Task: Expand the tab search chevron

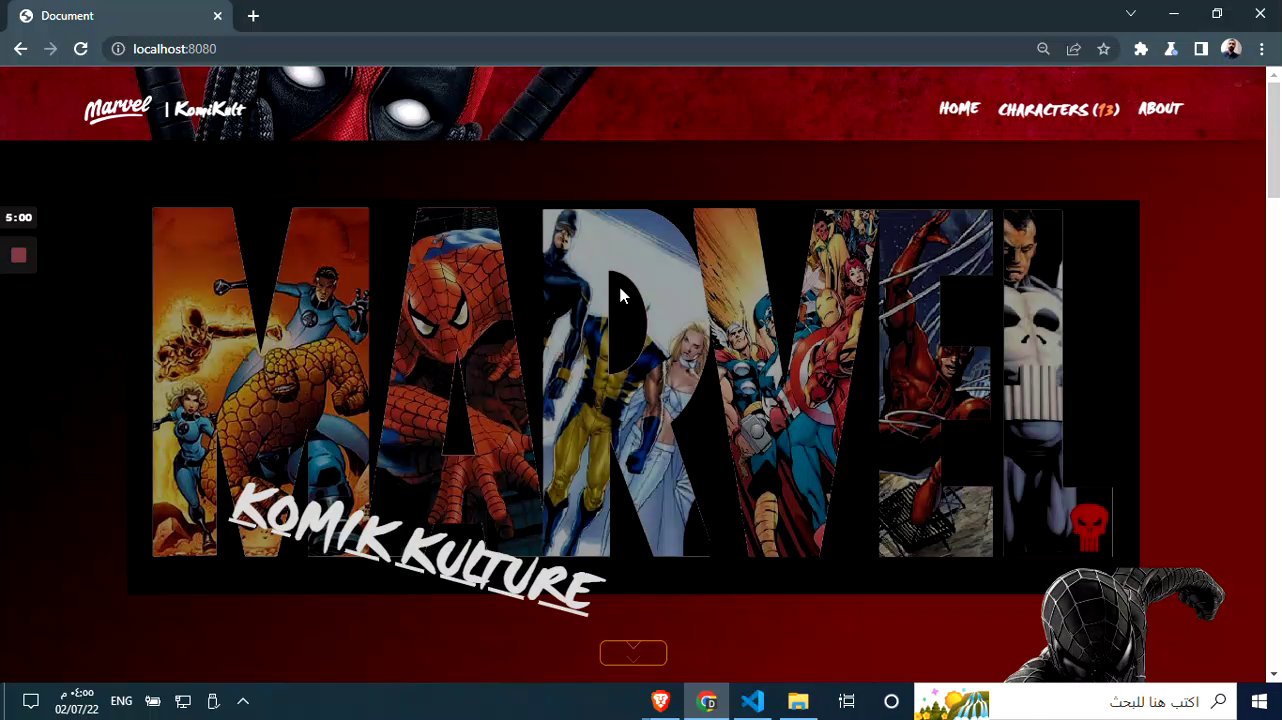Action: pos(1131,14)
